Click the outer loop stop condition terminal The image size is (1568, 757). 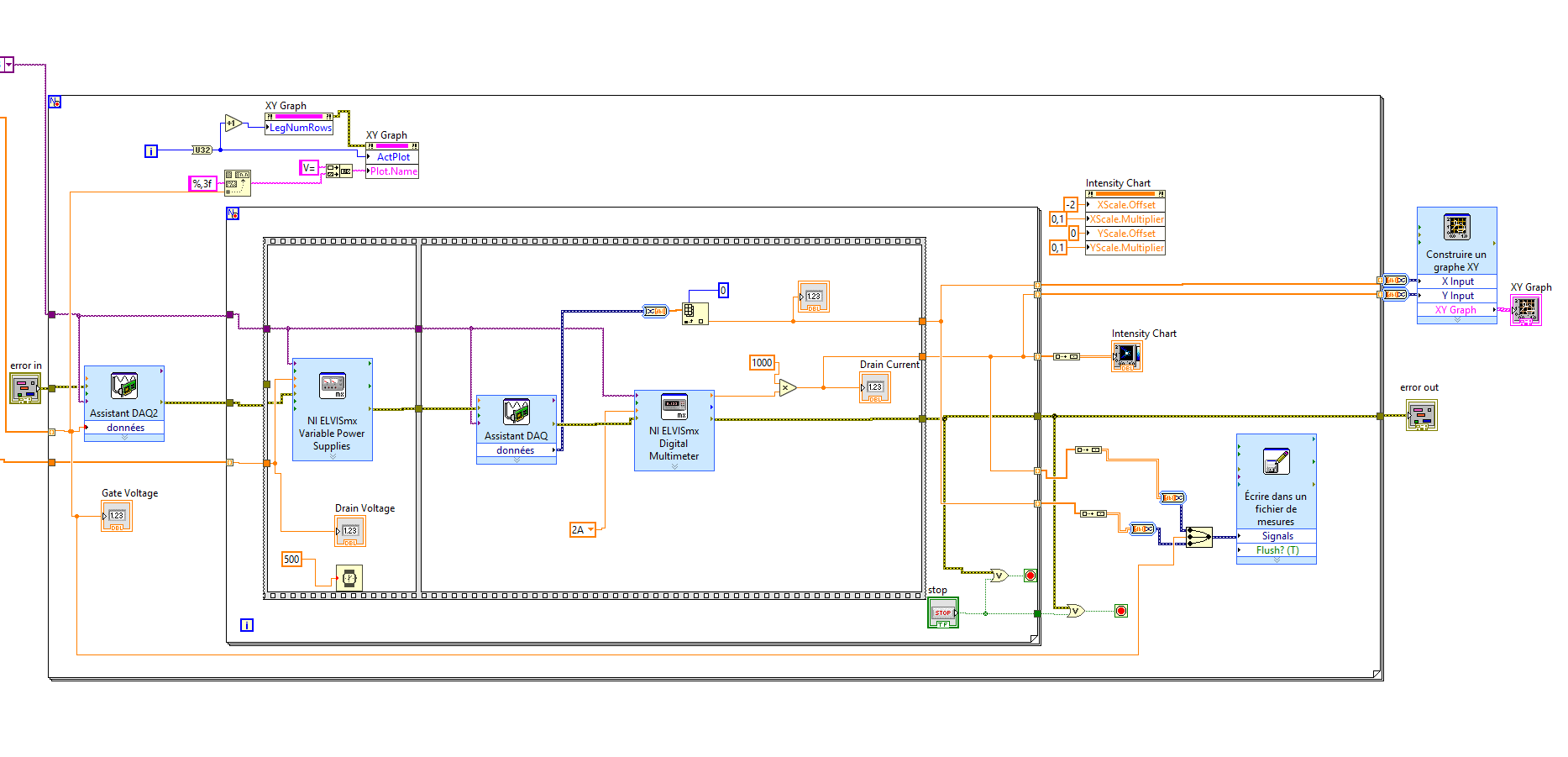coord(1121,611)
